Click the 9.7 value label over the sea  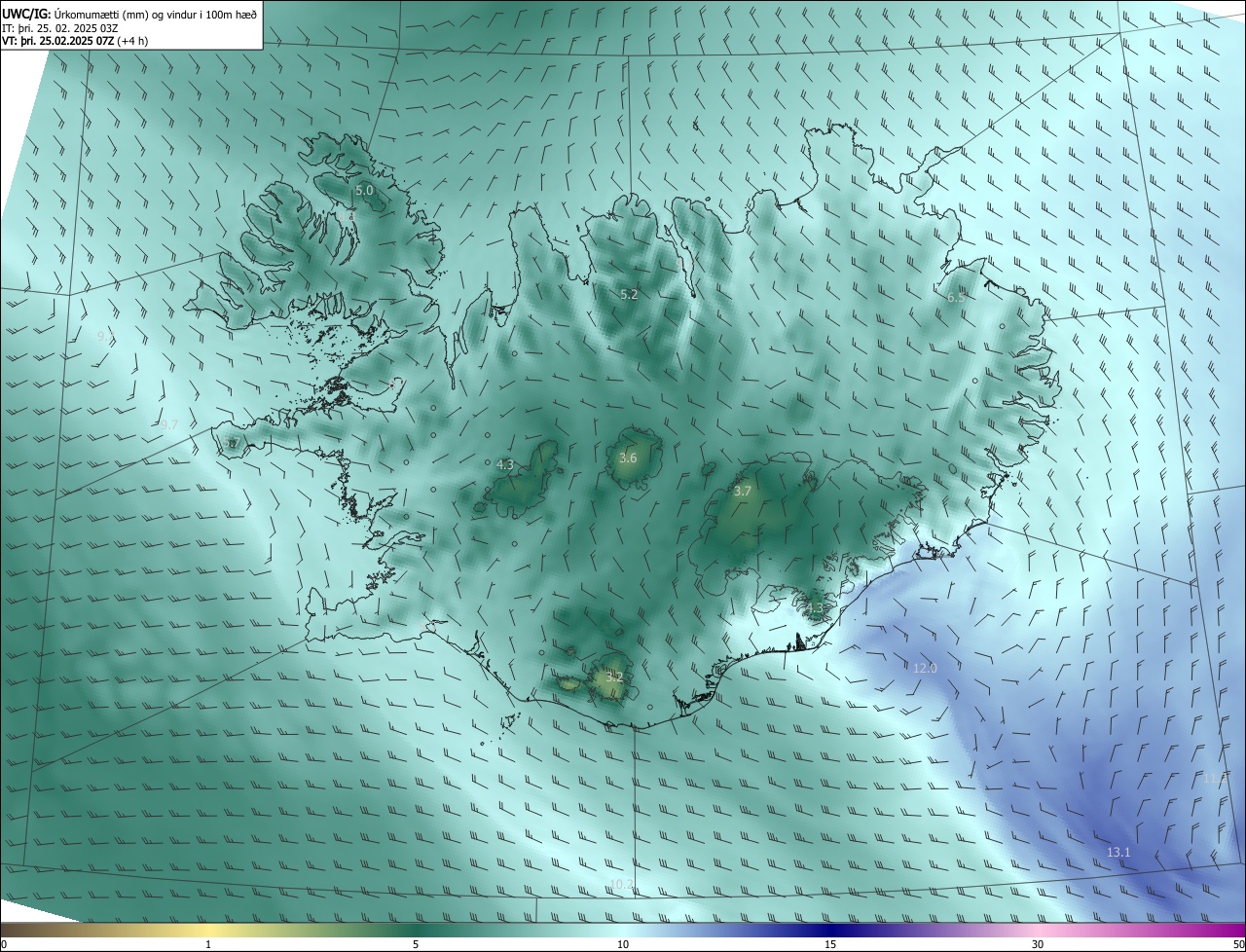tap(168, 424)
